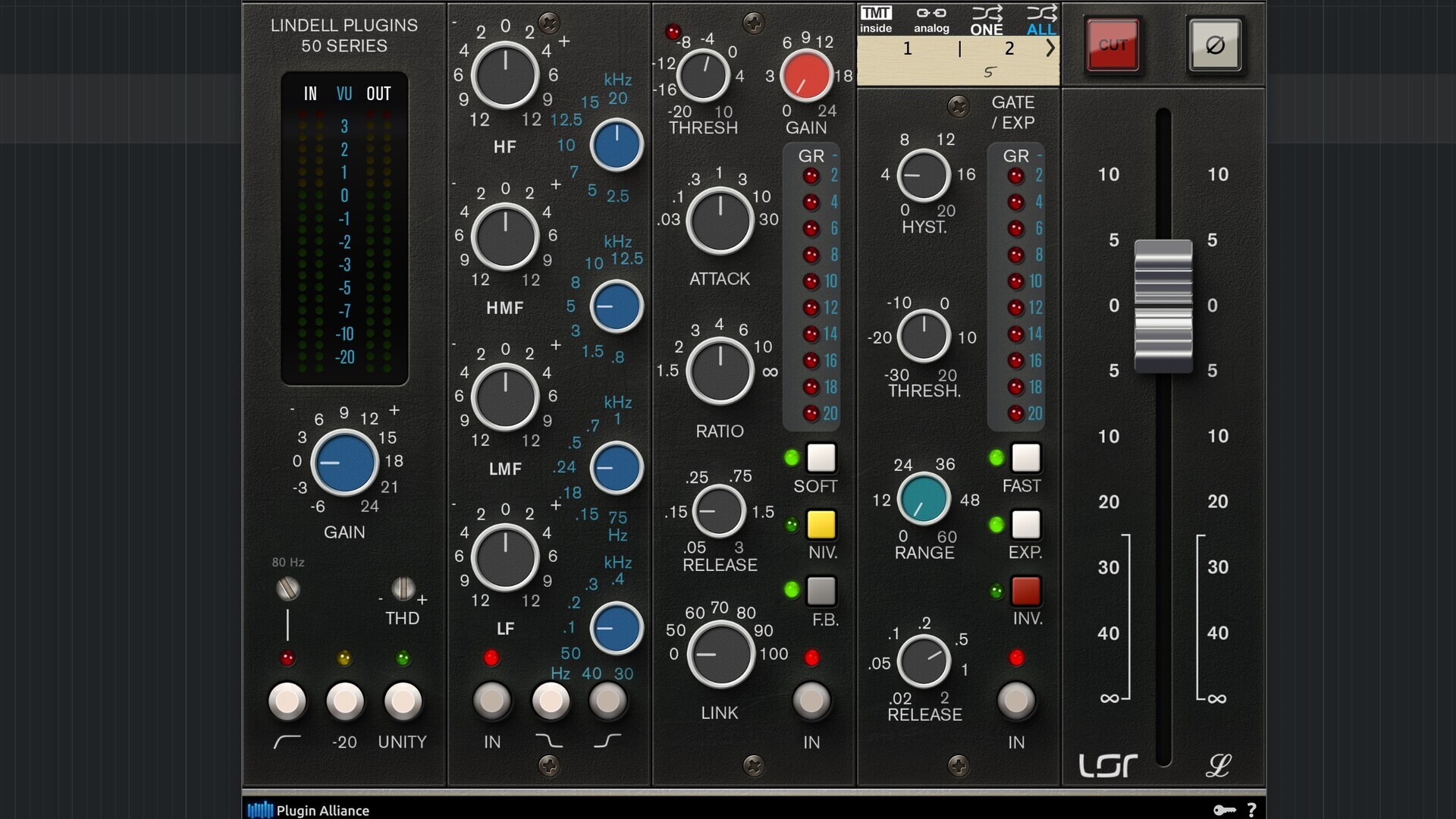
Task: Click the blue input GAIN knob
Action: (x=344, y=462)
